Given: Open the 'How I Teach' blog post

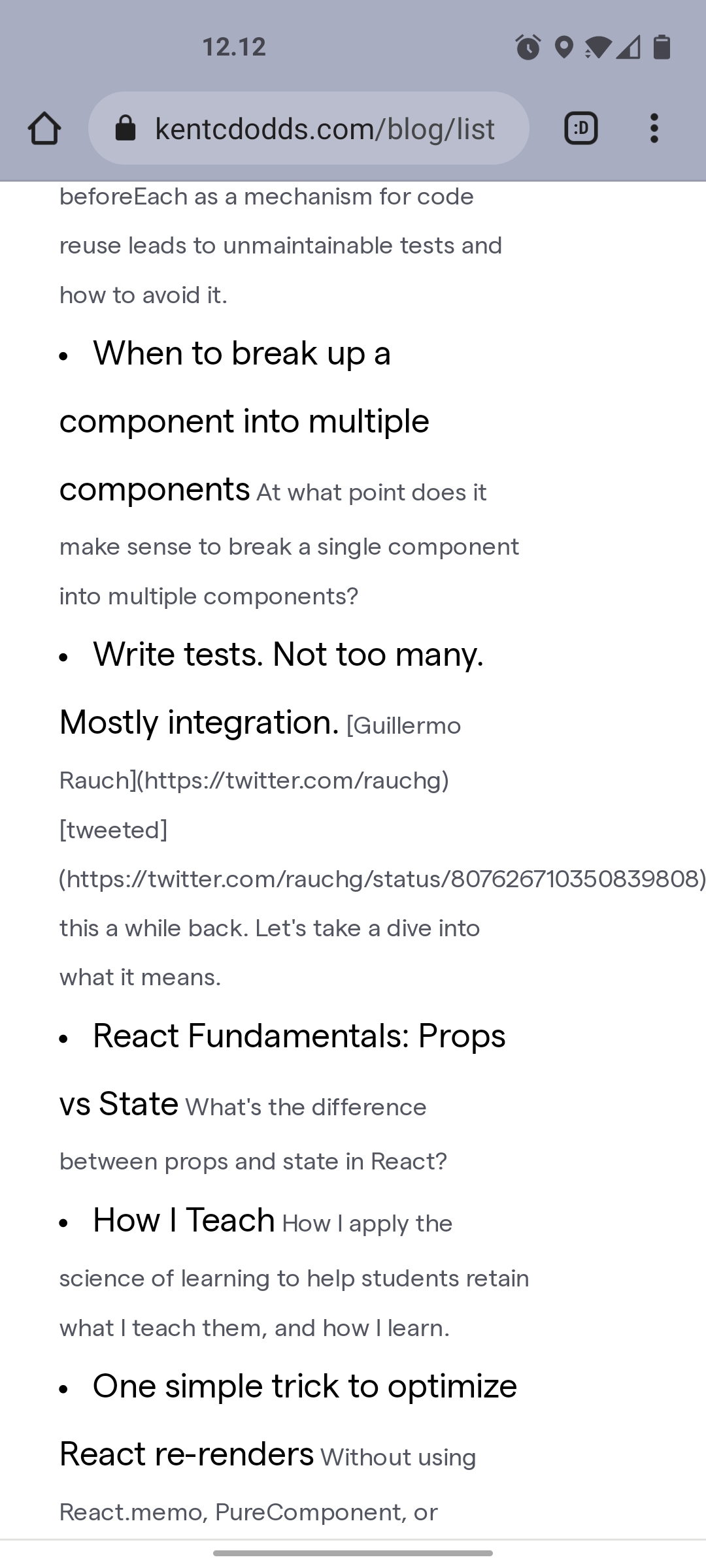Looking at the screenshot, I should 184,1220.
